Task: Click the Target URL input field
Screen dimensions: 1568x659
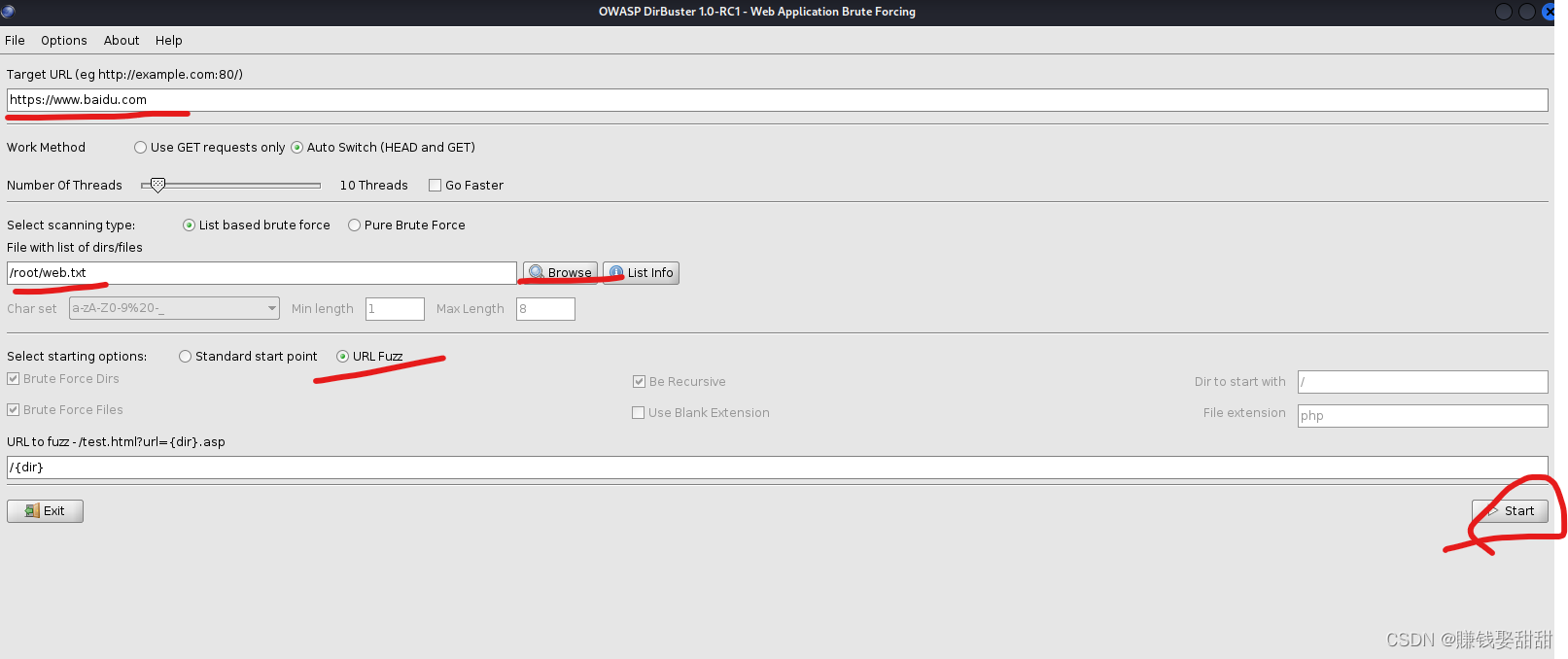Action: pos(777,100)
